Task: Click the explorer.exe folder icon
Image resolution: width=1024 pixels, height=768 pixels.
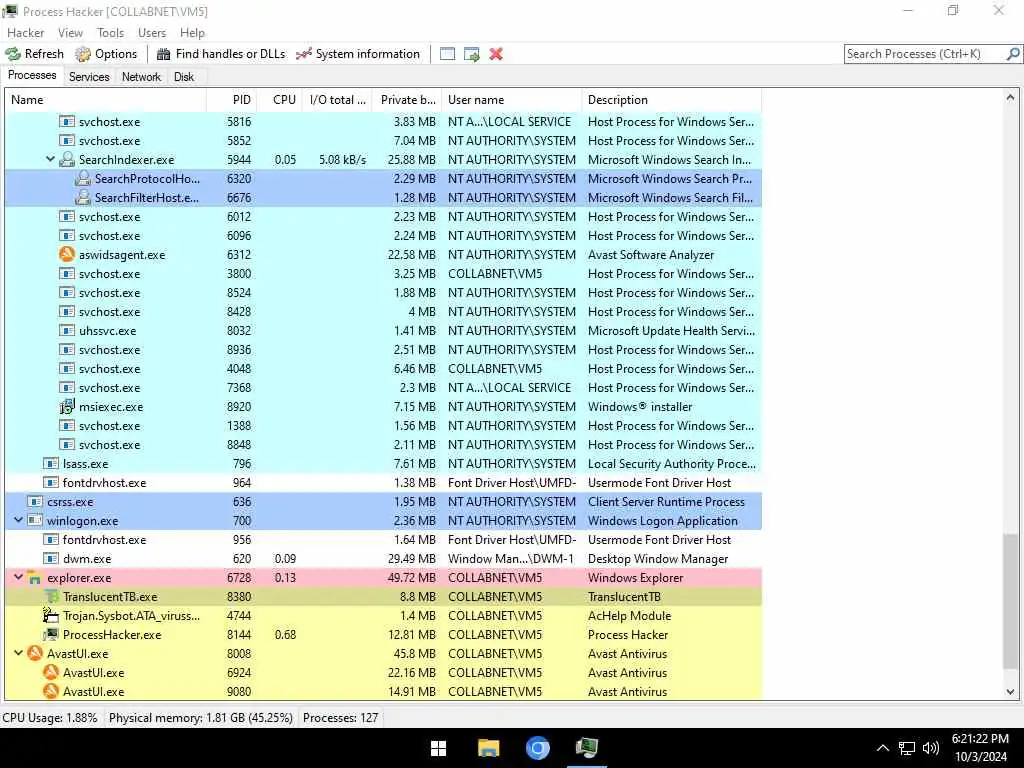Action: coord(35,577)
